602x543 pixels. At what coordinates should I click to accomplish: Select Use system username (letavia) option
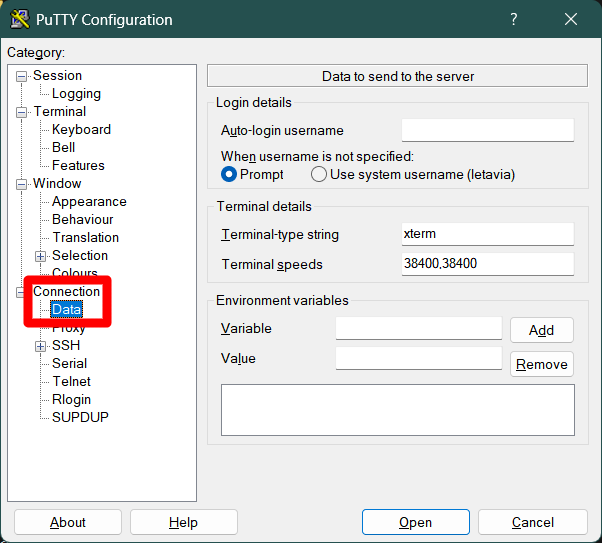click(x=319, y=175)
